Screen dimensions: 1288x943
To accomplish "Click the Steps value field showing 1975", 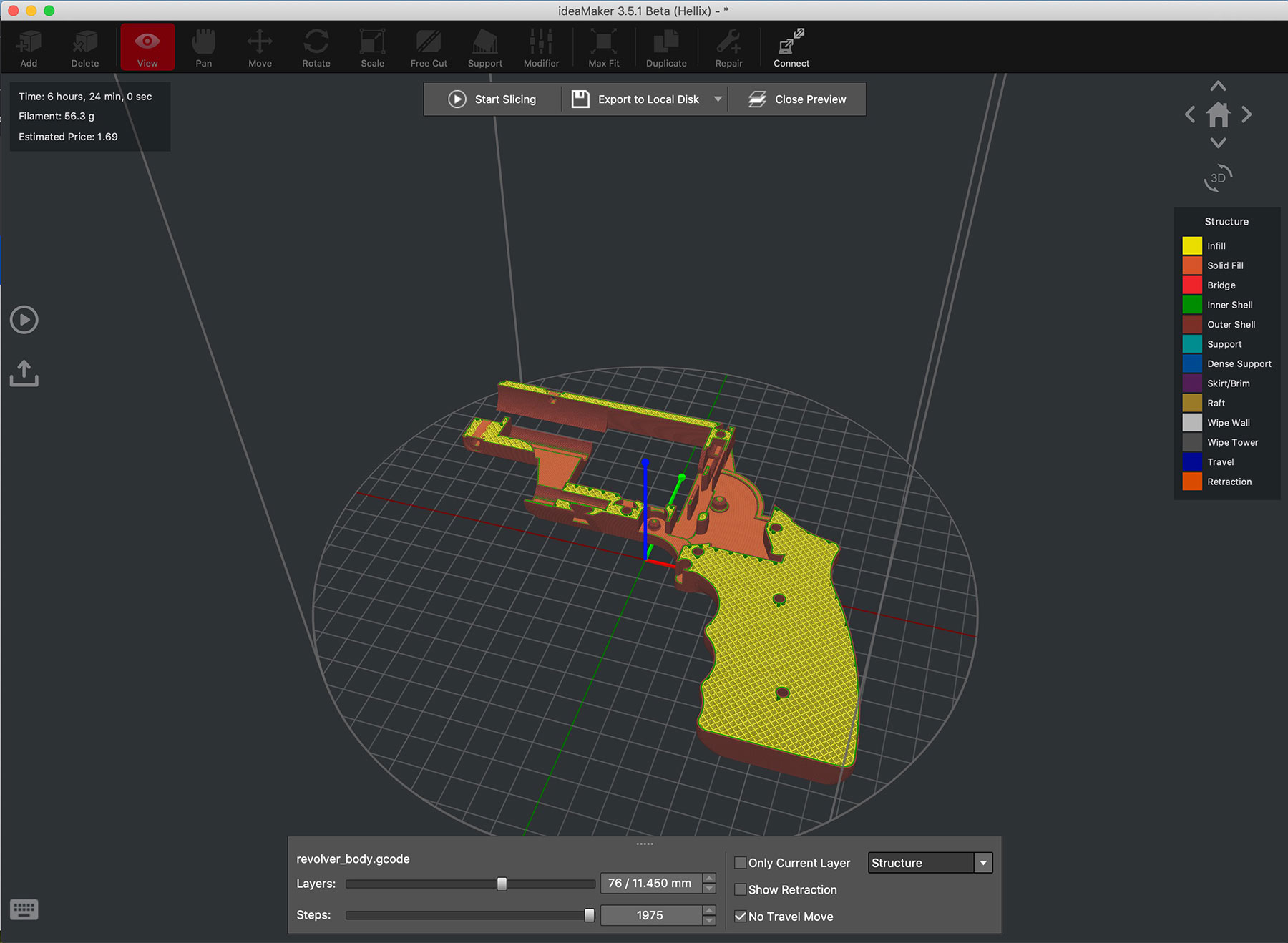I will (x=650, y=915).
